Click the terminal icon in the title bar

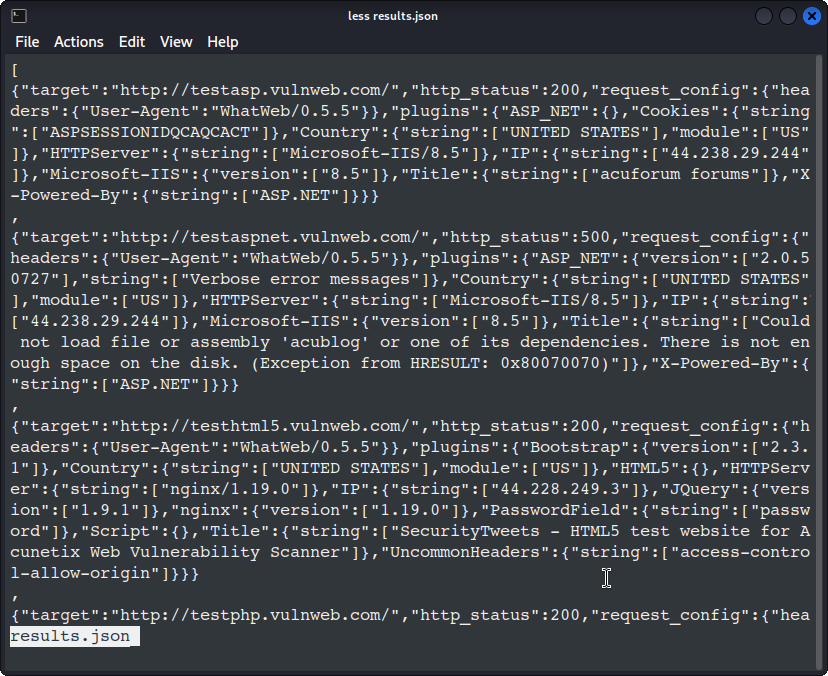[x=18, y=16]
